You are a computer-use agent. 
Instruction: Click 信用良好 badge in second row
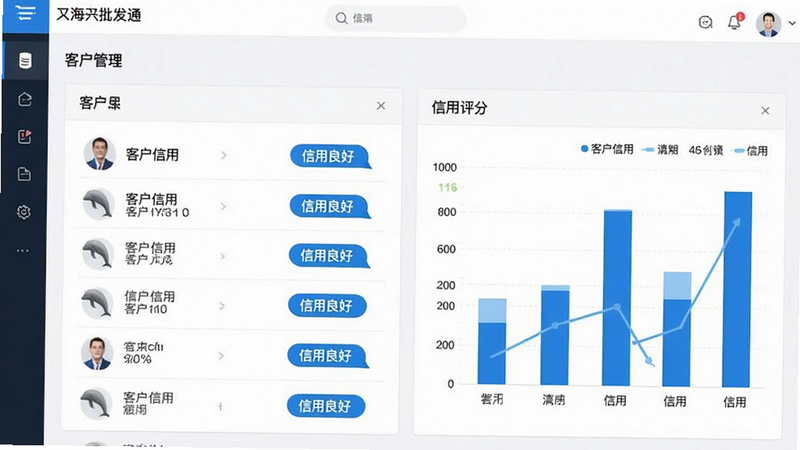tap(330, 206)
